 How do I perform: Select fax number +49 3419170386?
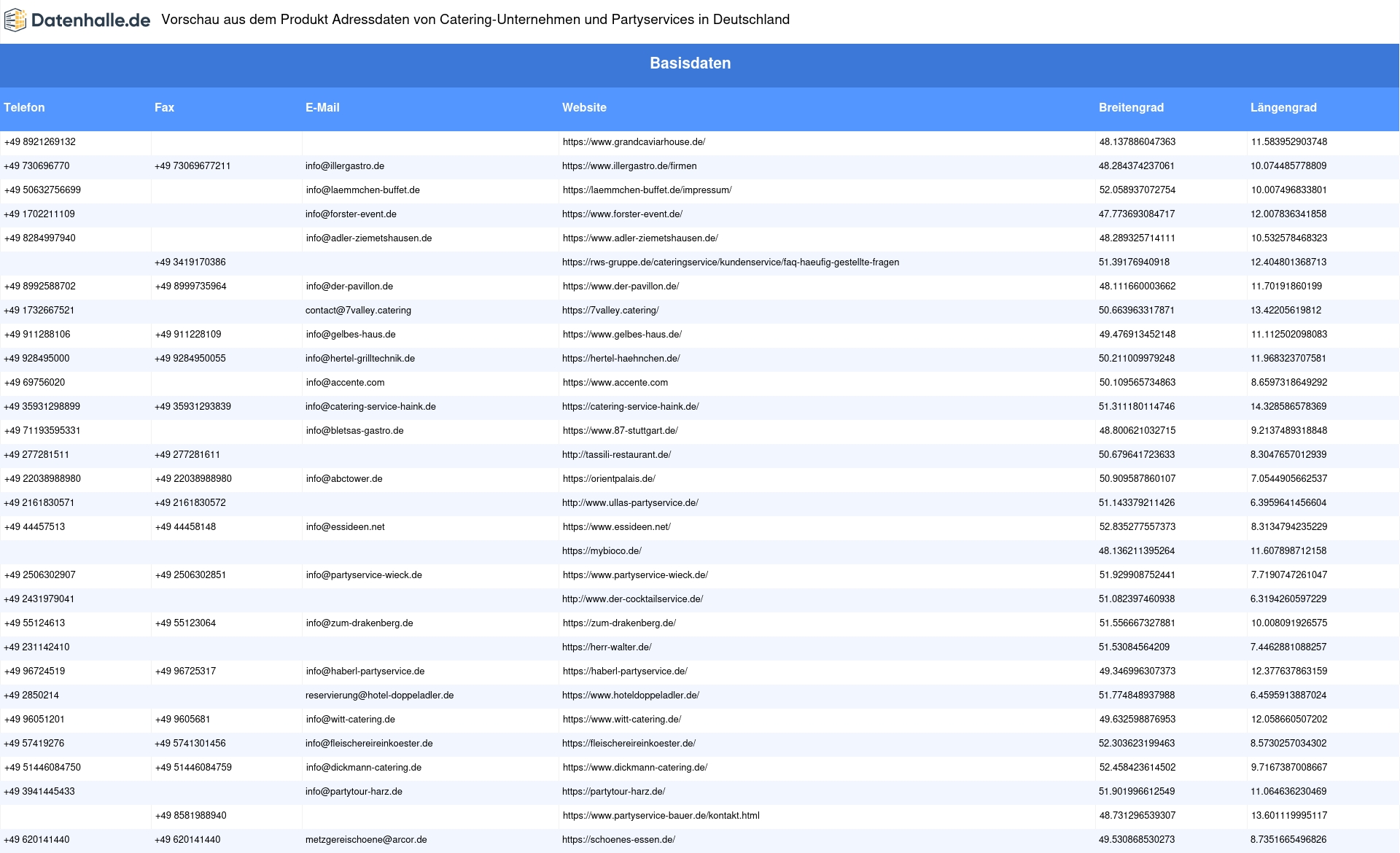[x=190, y=262]
